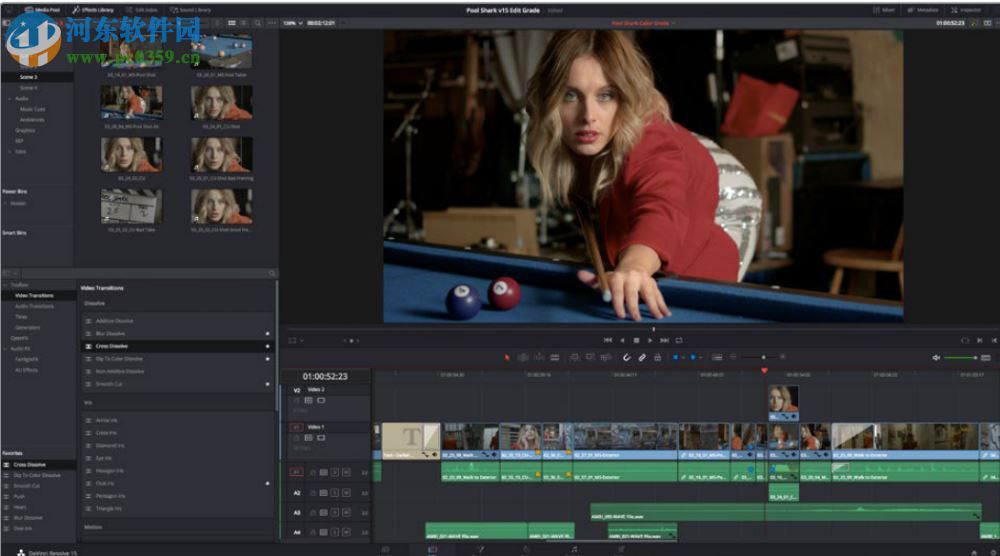The width and height of the screenshot is (1000, 556).
Task: Click the media pool search icon
Action: pyautogui.click(x=258, y=23)
